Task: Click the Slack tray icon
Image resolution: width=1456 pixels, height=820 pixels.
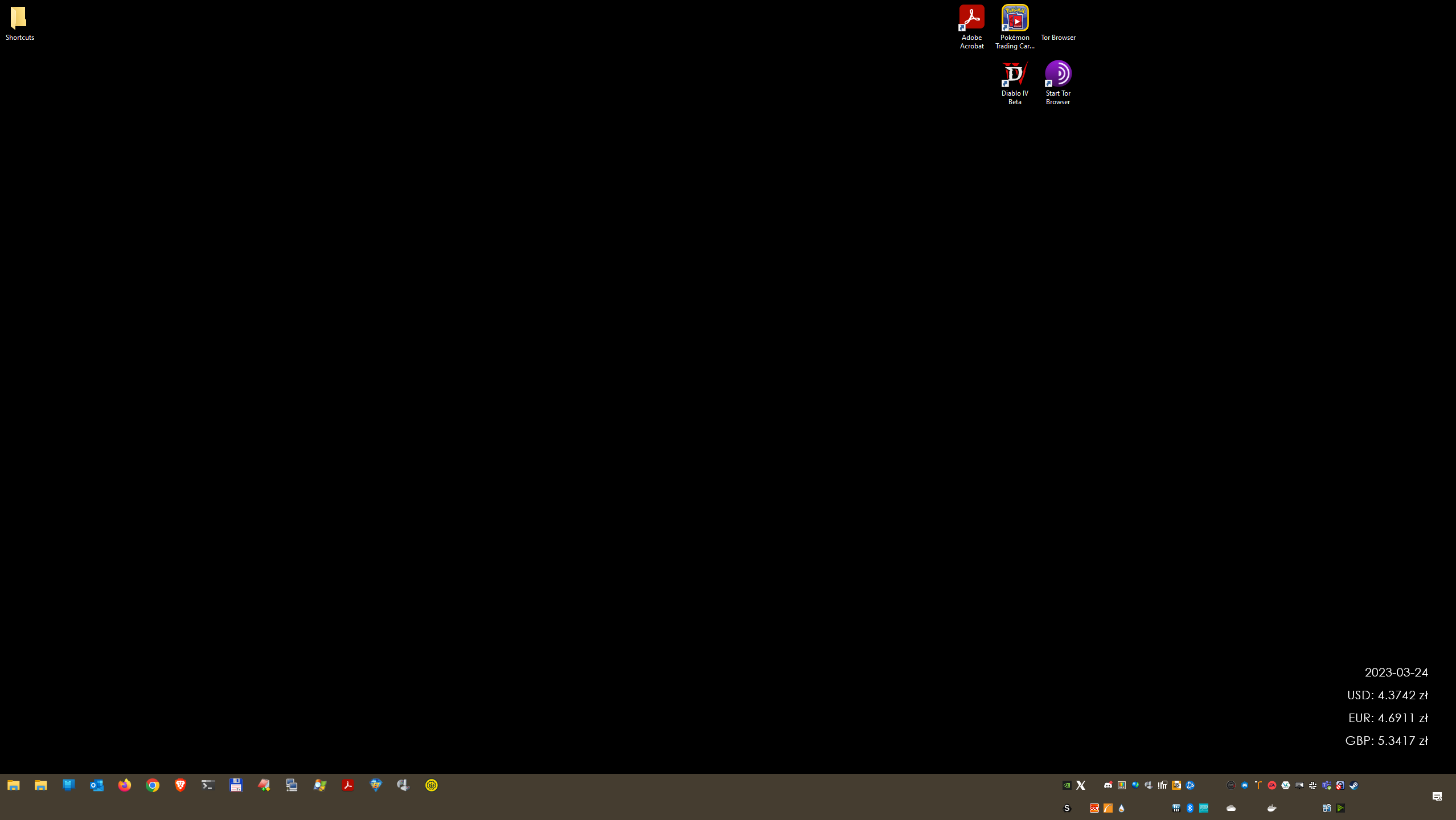Action: pos(1313,785)
